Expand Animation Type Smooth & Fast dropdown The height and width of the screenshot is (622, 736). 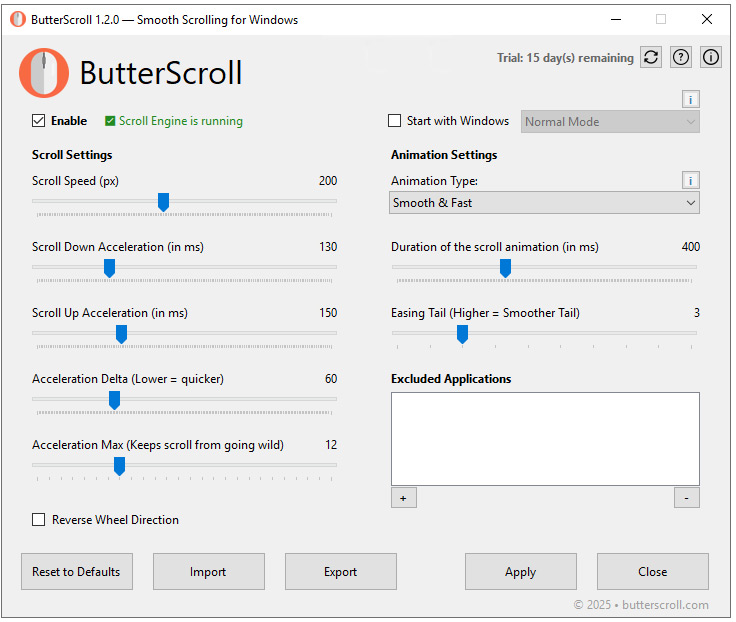[544, 203]
